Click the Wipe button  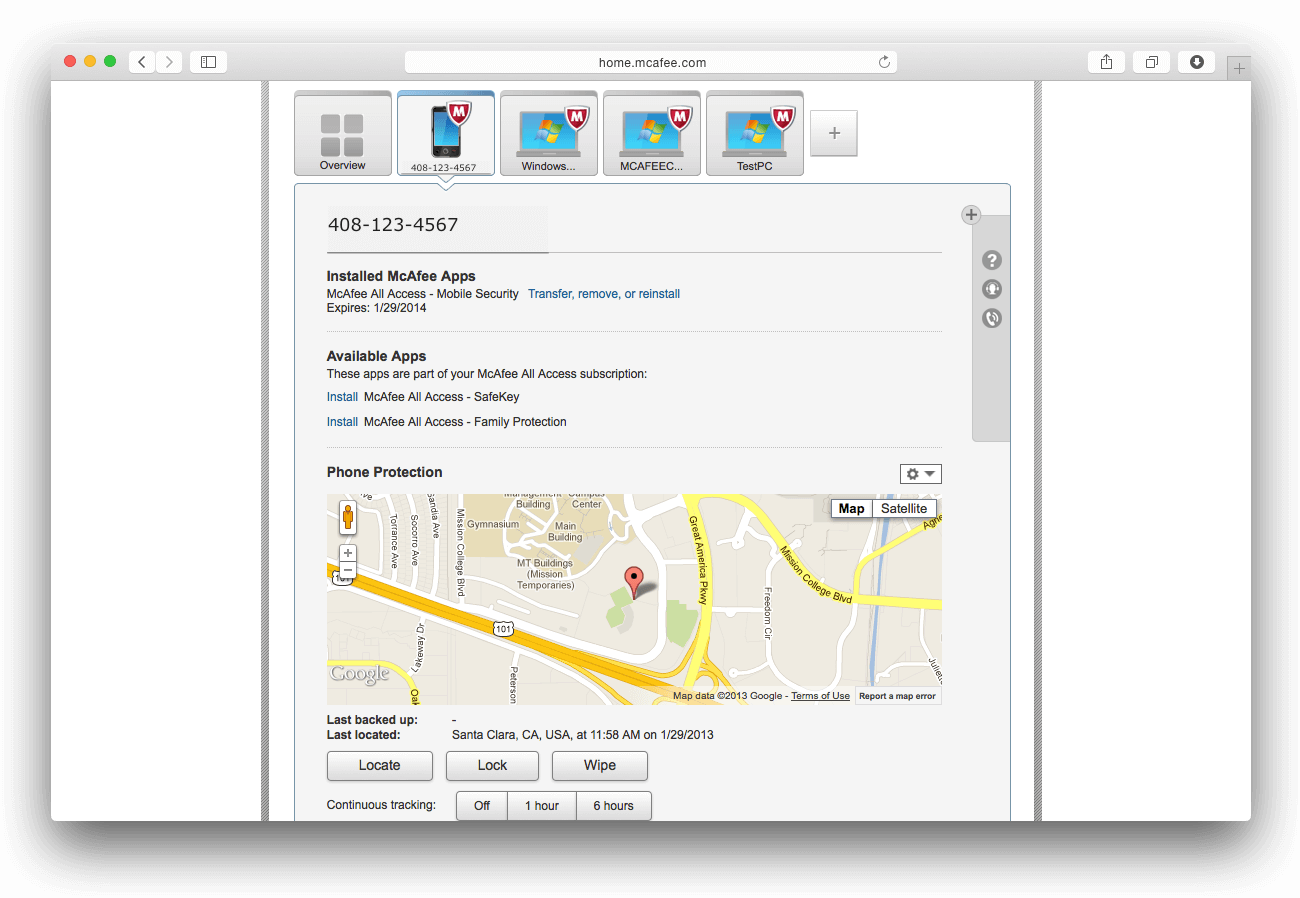(x=600, y=766)
